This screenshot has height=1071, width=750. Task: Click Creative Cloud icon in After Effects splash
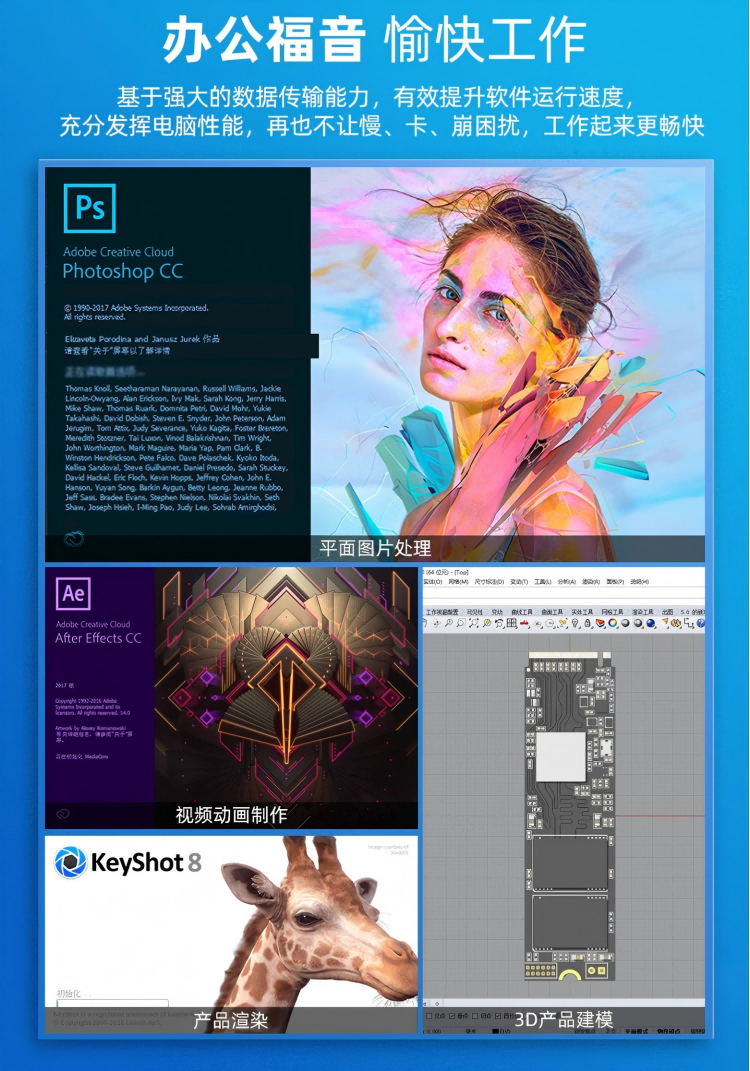pyautogui.click(x=63, y=813)
